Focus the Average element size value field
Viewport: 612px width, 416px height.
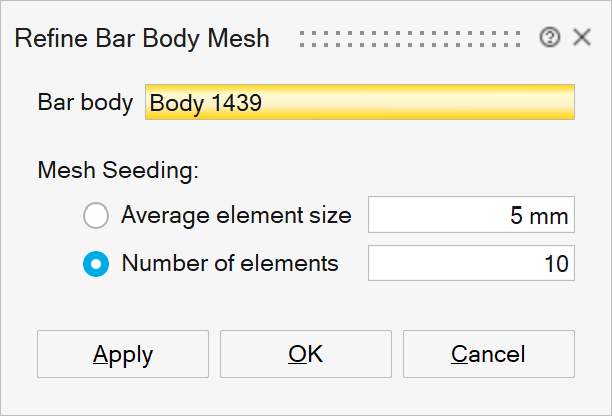(471, 215)
